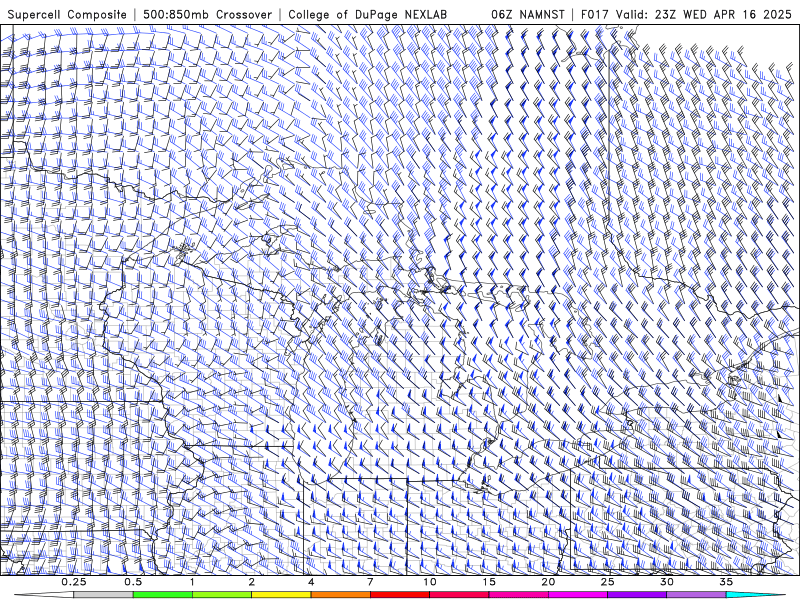Pick the crimson color bar segment between 10 and 15
Image resolution: width=800 pixels, height=600 pixels.
tap(459, 595)
